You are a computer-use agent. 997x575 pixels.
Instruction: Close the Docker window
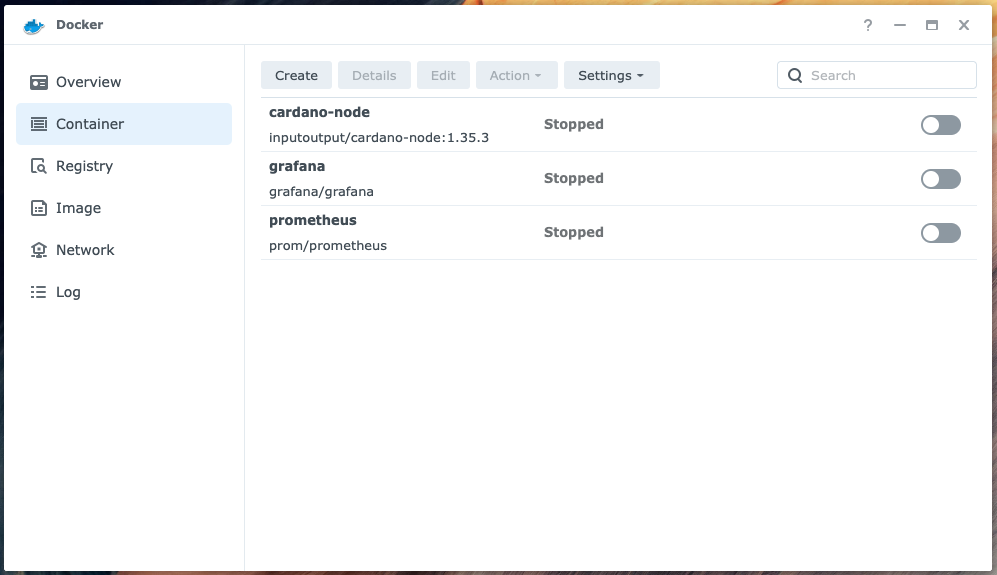pyautogui.click(x=964, y=25)
